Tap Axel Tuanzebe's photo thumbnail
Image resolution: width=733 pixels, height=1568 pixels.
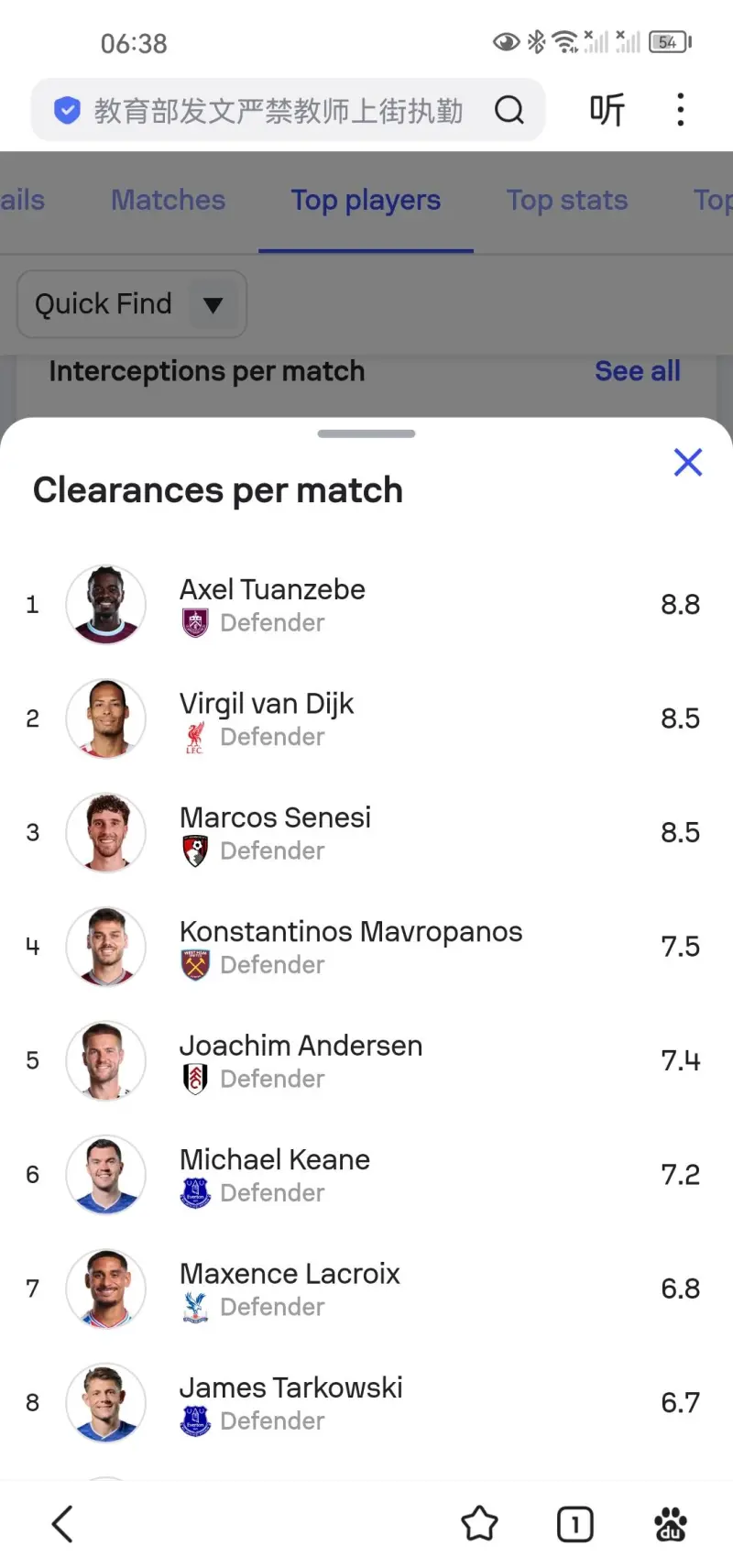pos(106,605)
